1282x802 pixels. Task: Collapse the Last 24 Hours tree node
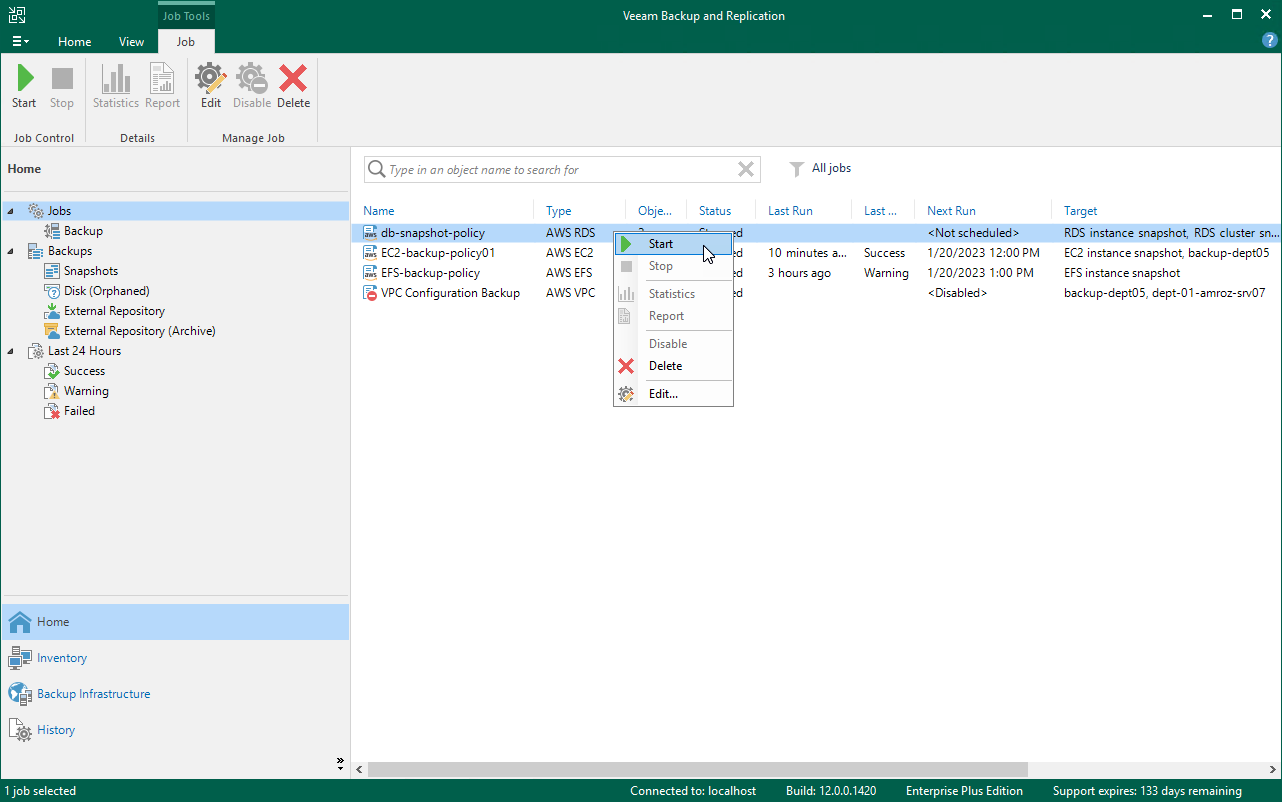(x=9, y=350)
